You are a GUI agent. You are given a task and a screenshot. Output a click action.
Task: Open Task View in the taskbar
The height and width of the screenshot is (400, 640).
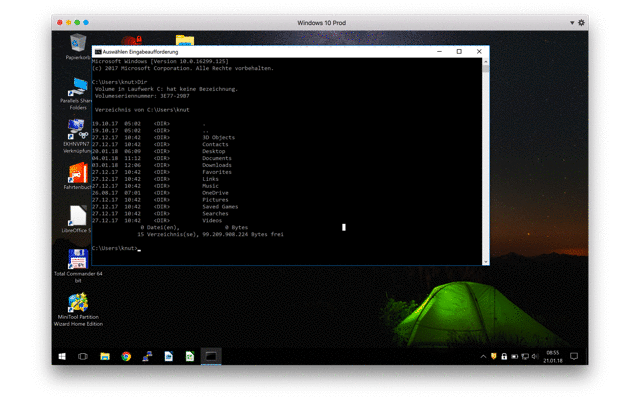(83, 356)
